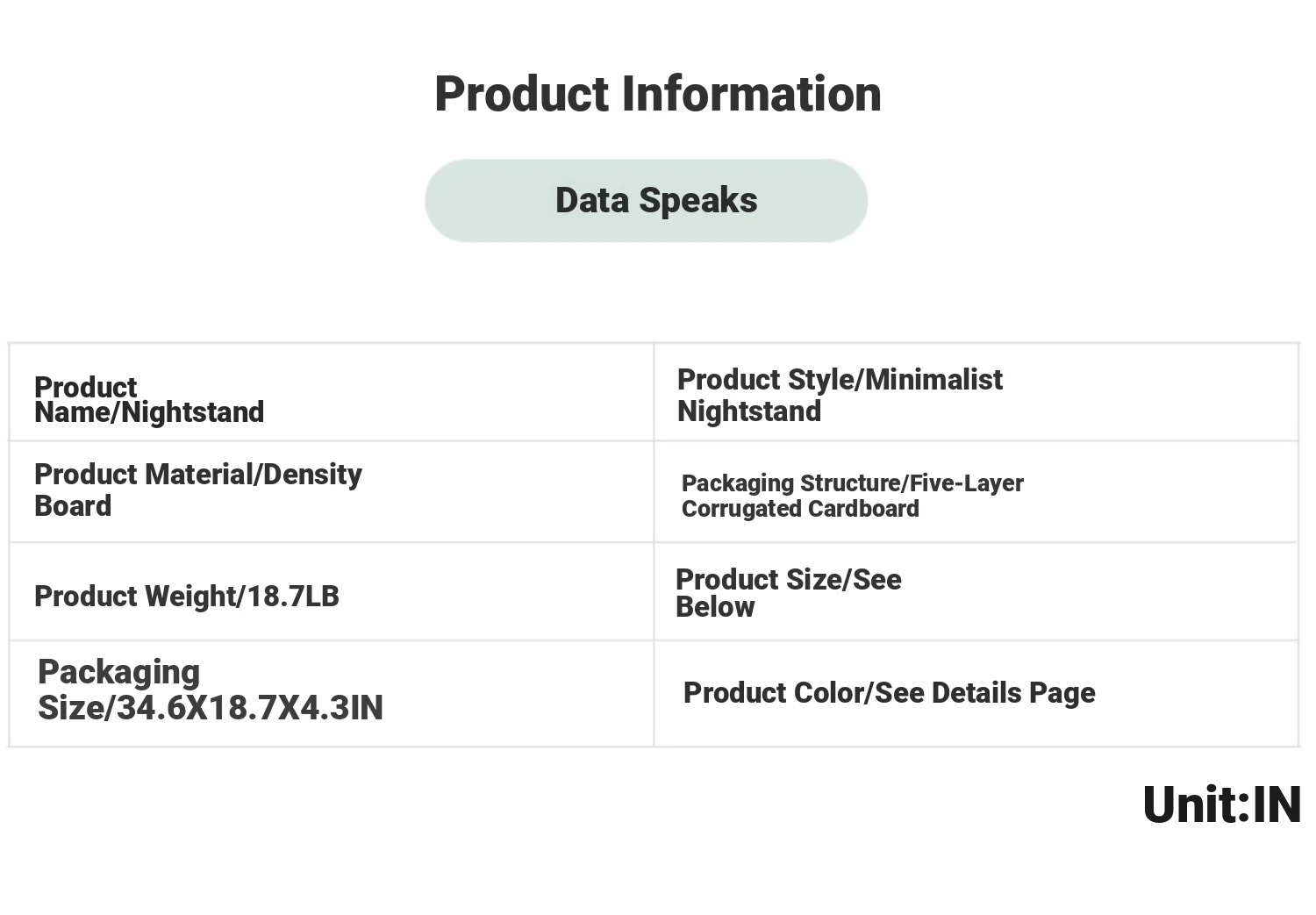The width and height of the screenshot is (1316, 915).
Task: Click the Product Material/Density Board text
Action: (198, 490)
